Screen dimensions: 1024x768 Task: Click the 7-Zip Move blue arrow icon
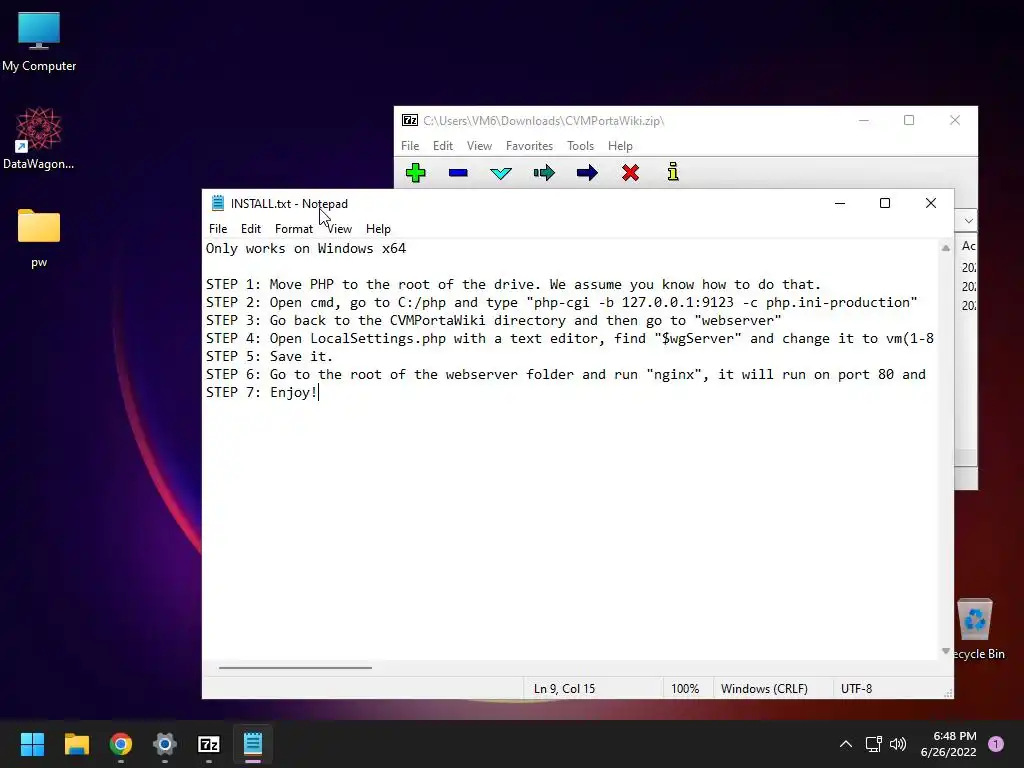click(x=587, y=173)
